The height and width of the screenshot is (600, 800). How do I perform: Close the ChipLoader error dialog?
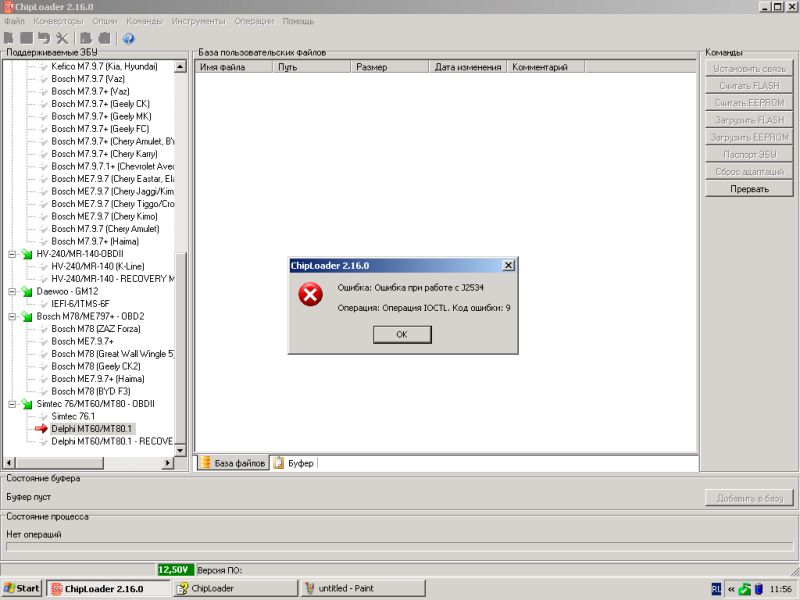tap(508, 265)
